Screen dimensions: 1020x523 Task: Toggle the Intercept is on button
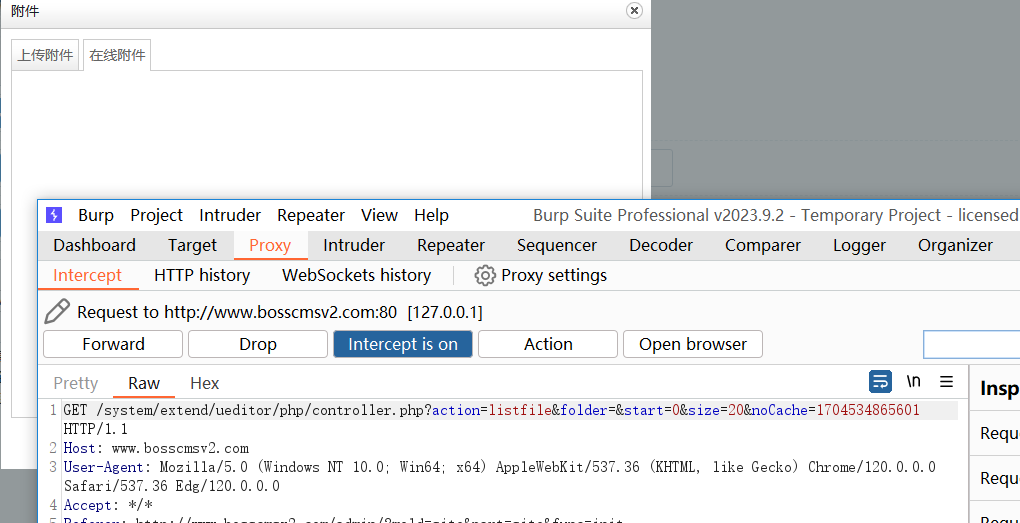tap(403, 344)
